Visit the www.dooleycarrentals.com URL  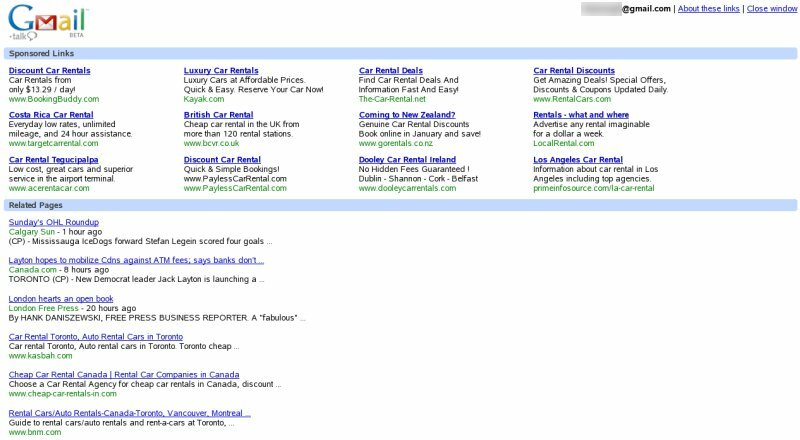pos(408,188)
